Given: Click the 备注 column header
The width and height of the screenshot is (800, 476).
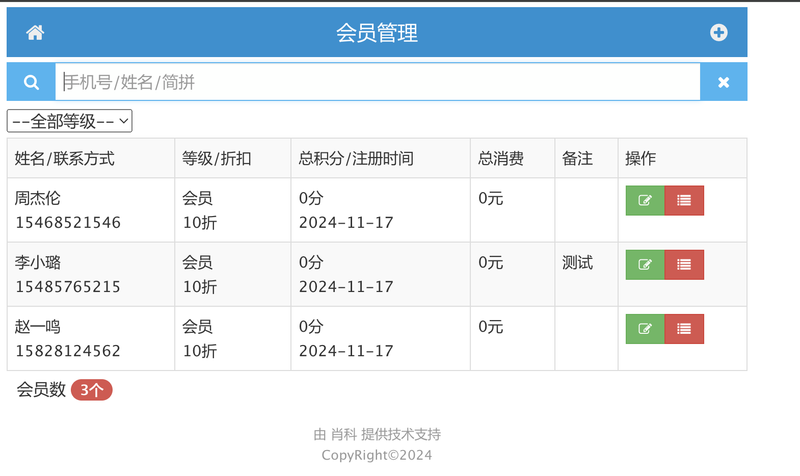Looking at the screenshot, I should click(577, 159).
